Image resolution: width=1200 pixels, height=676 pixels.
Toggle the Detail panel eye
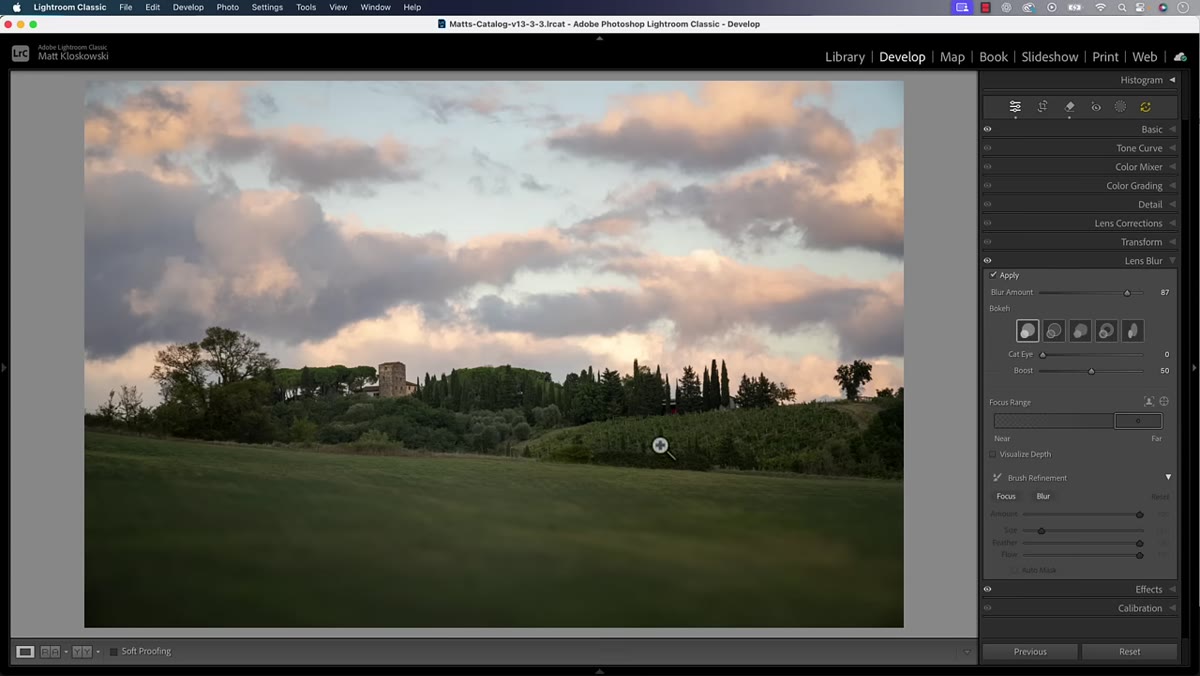coord(987,204)
